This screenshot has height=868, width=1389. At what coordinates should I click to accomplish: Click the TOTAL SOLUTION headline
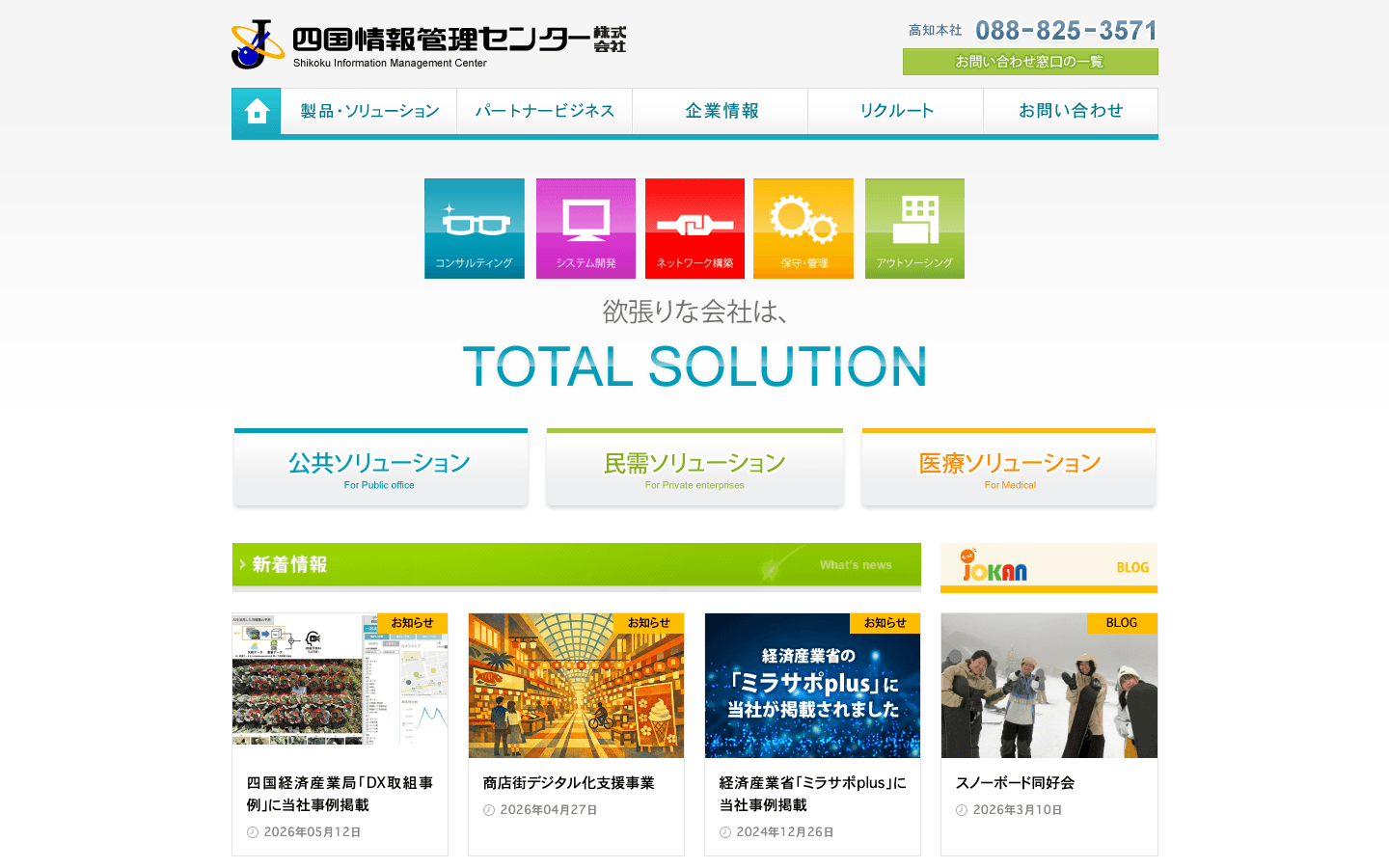click(x=694, y=366)
